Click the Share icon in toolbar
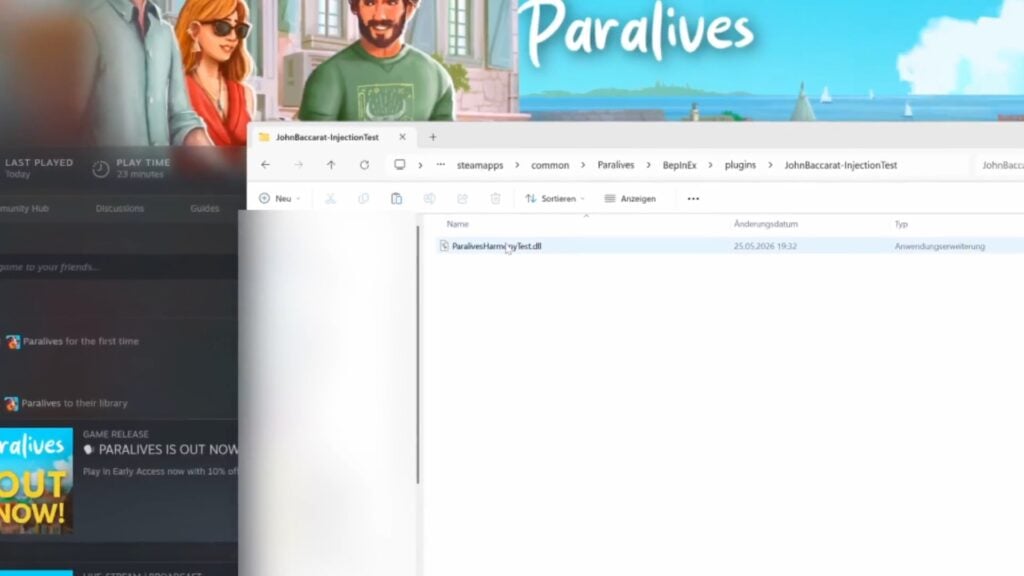The height and width of the screenshot is (576, 1024). [462, 199]
